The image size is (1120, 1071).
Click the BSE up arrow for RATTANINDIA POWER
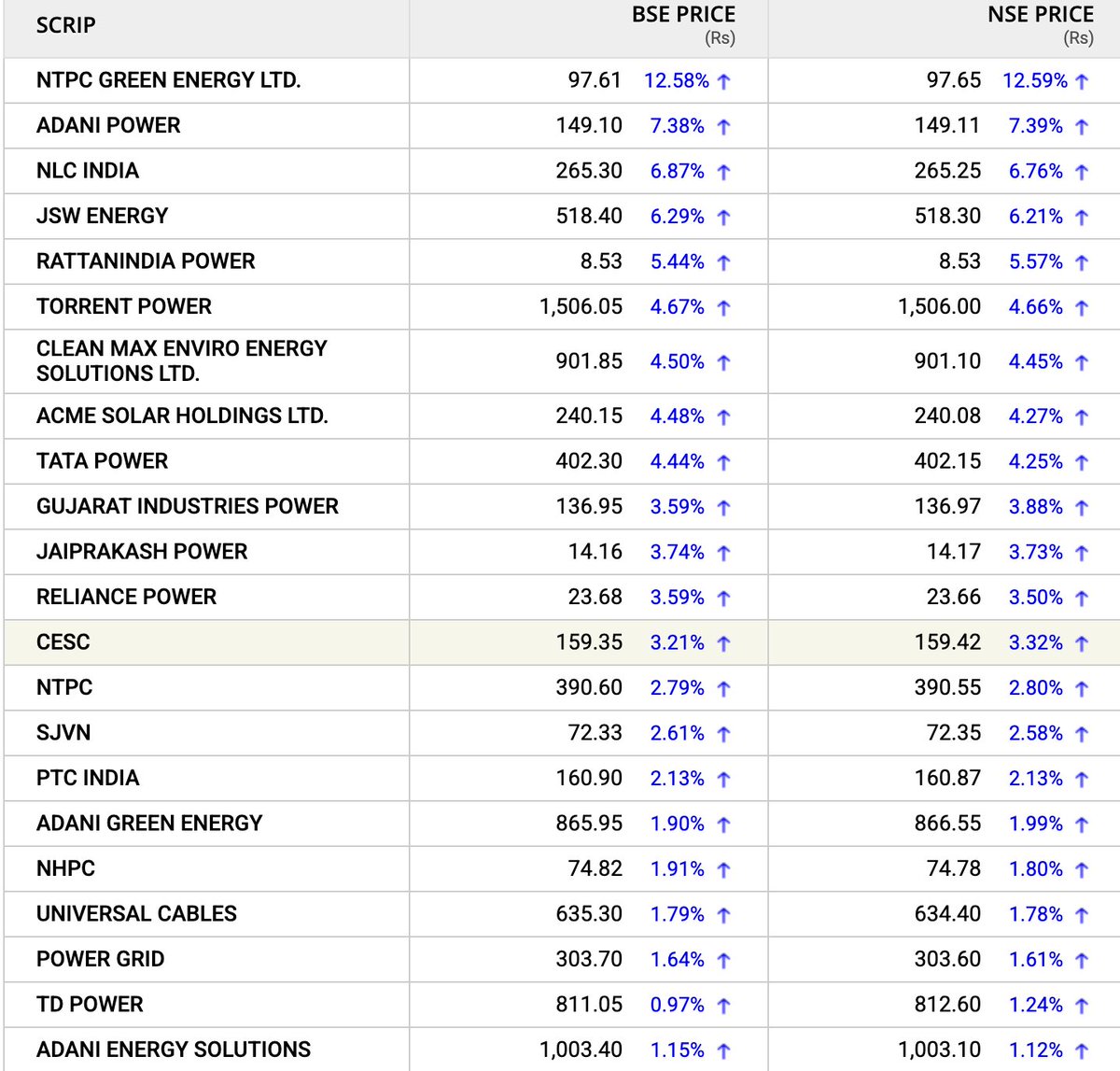[x=723, y=262]
